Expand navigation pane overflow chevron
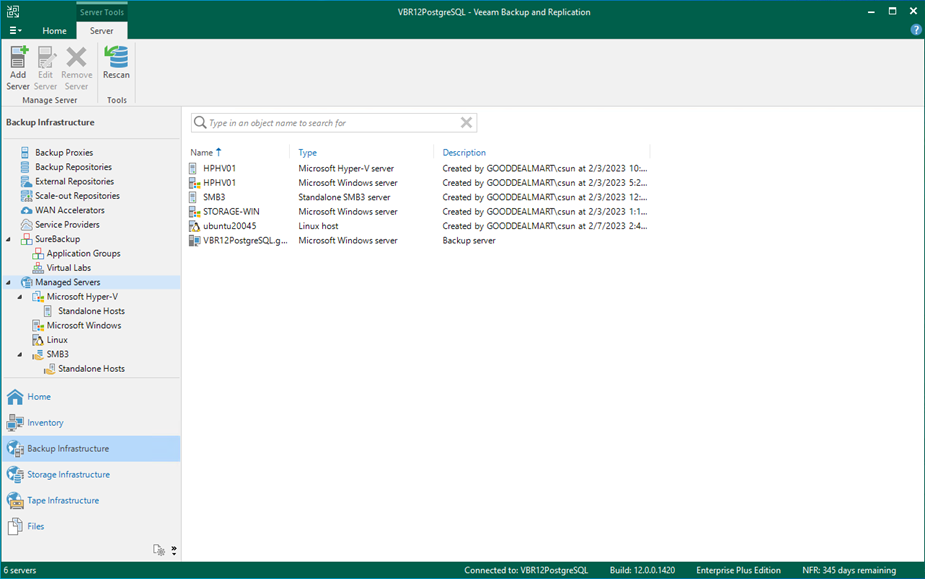The image size is (925, 579). (173, 550)
